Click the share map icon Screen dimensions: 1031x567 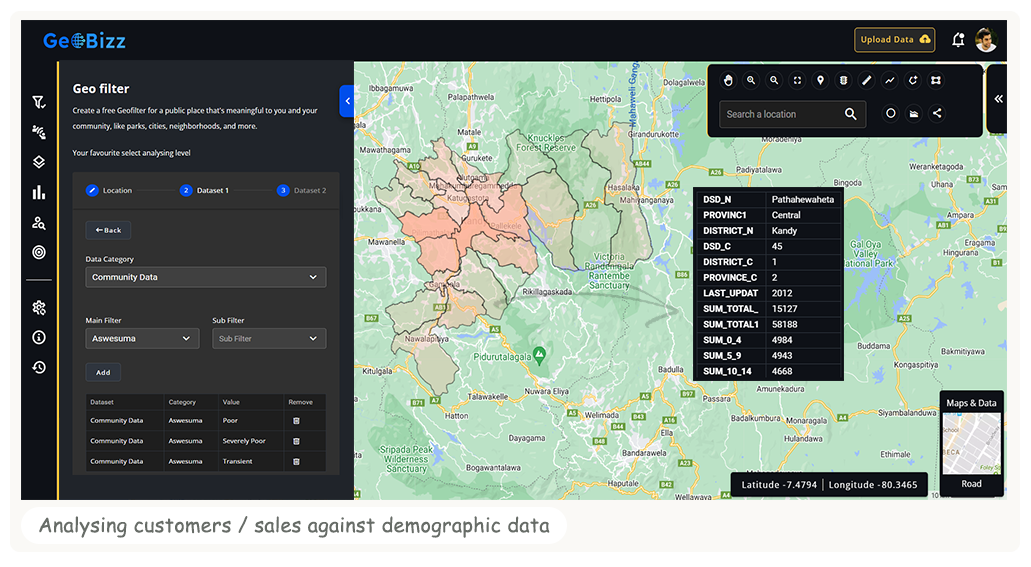[937, 113]
